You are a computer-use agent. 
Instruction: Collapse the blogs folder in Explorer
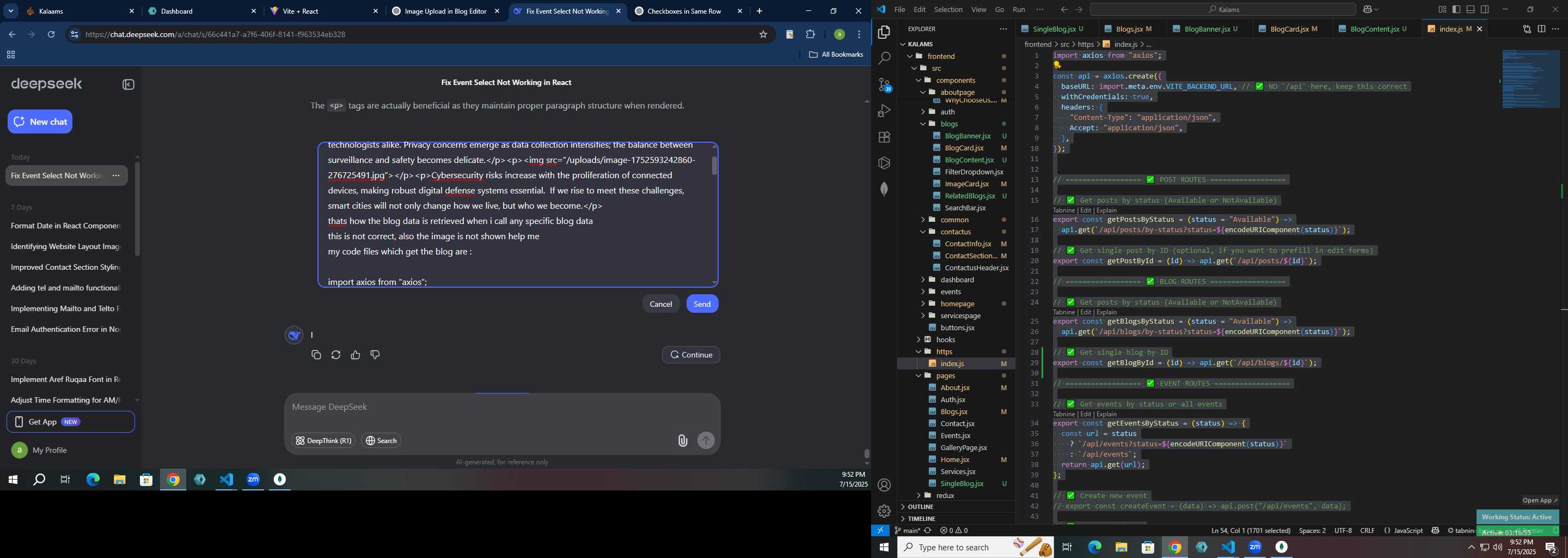coord(949,124)
